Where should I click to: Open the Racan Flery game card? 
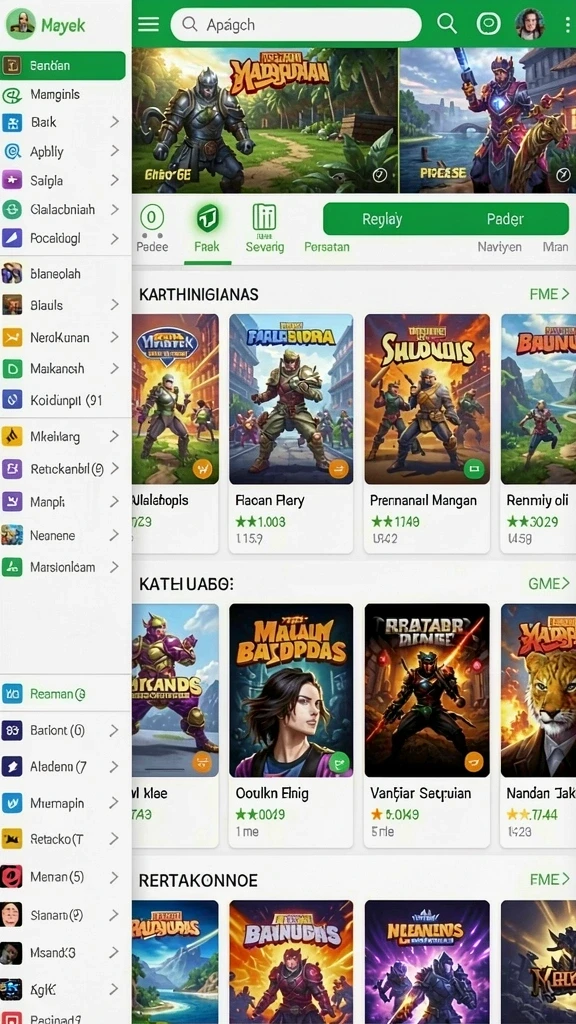pos(291,434)
